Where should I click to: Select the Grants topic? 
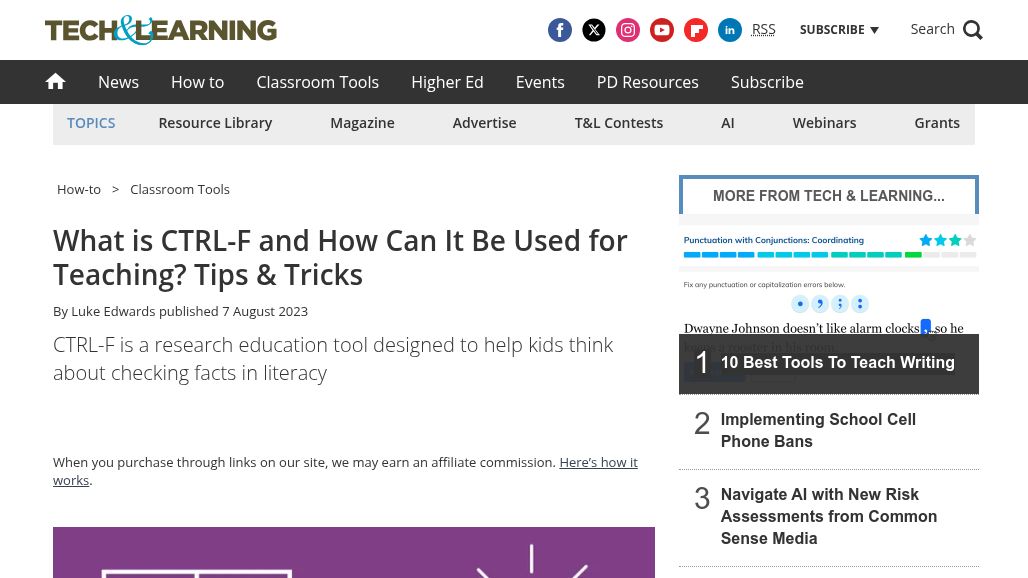tap(937, 123)
